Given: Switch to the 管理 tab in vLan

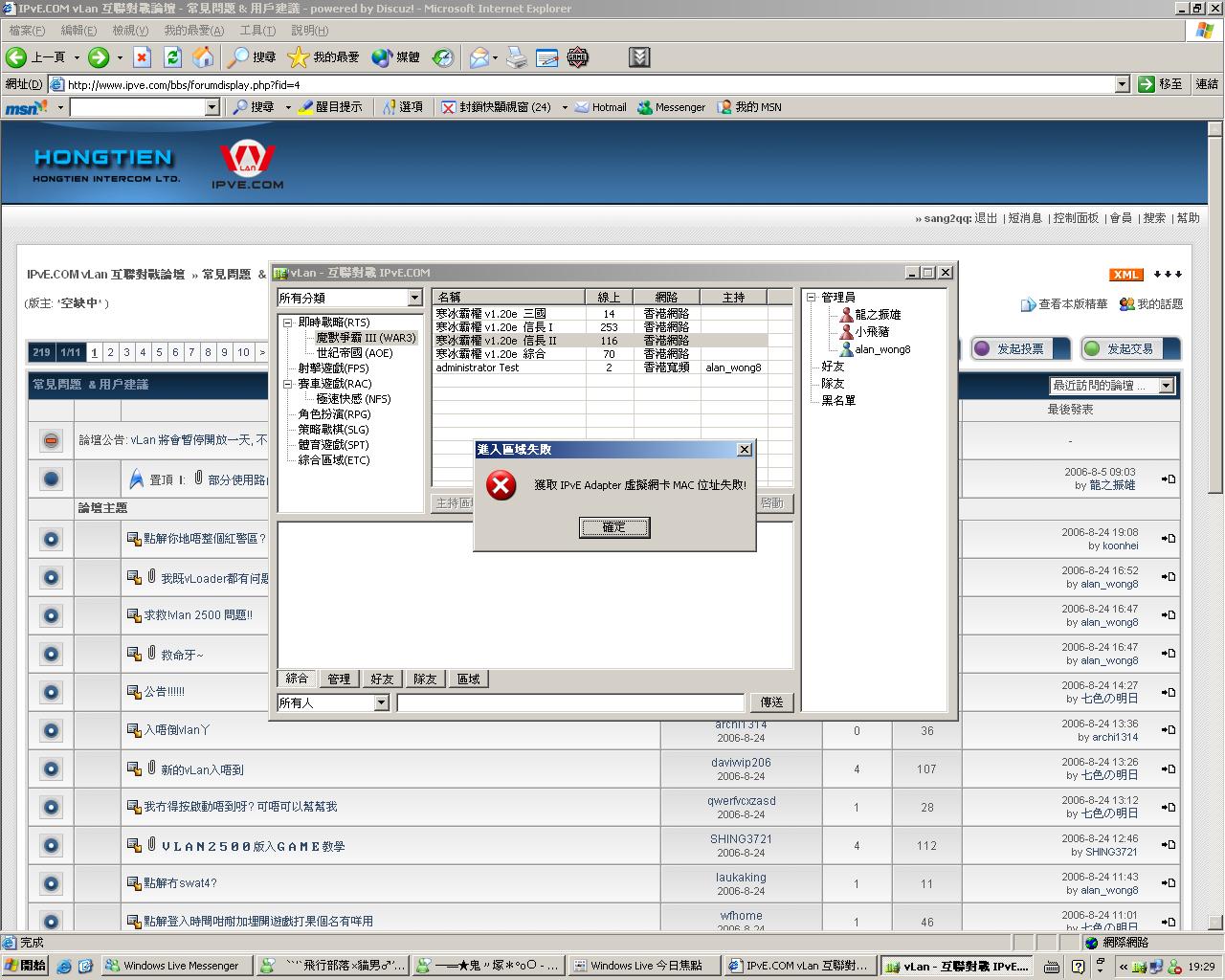Looking at the screenshot, I should pyautogui.click(x=339, y=679).
